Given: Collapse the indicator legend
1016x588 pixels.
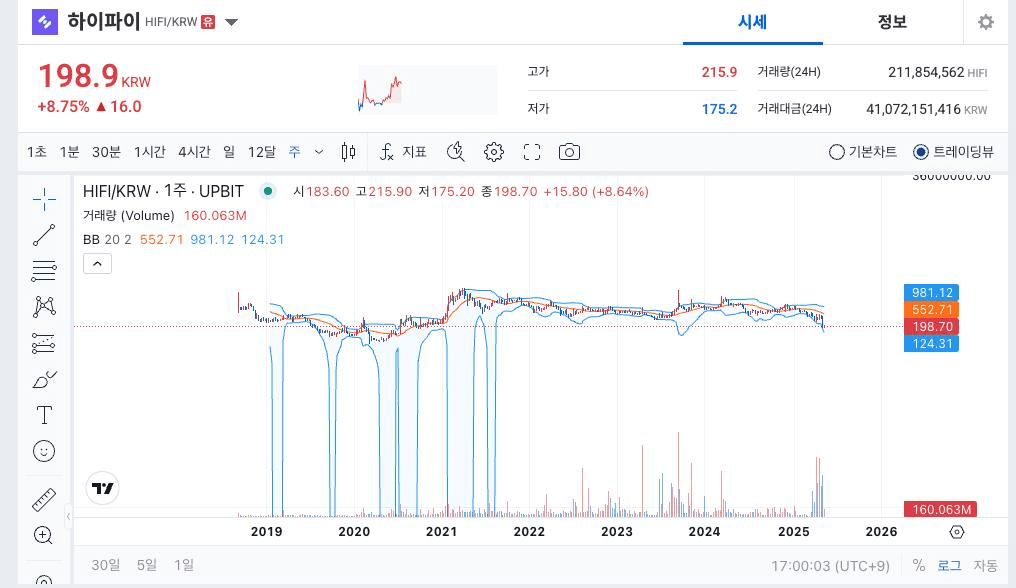Looking at the screenshot, I should pyautogui.click(x=97, y=264).
